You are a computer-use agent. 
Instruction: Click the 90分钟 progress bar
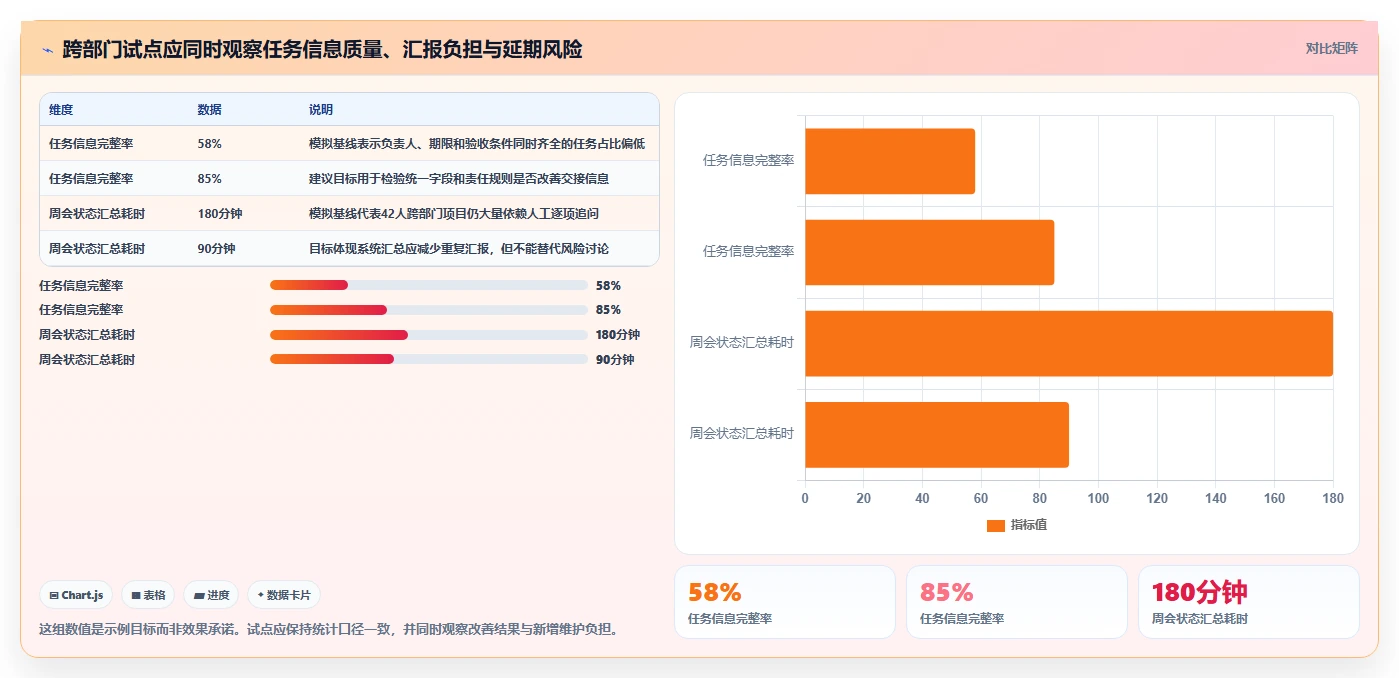(429, 359)
